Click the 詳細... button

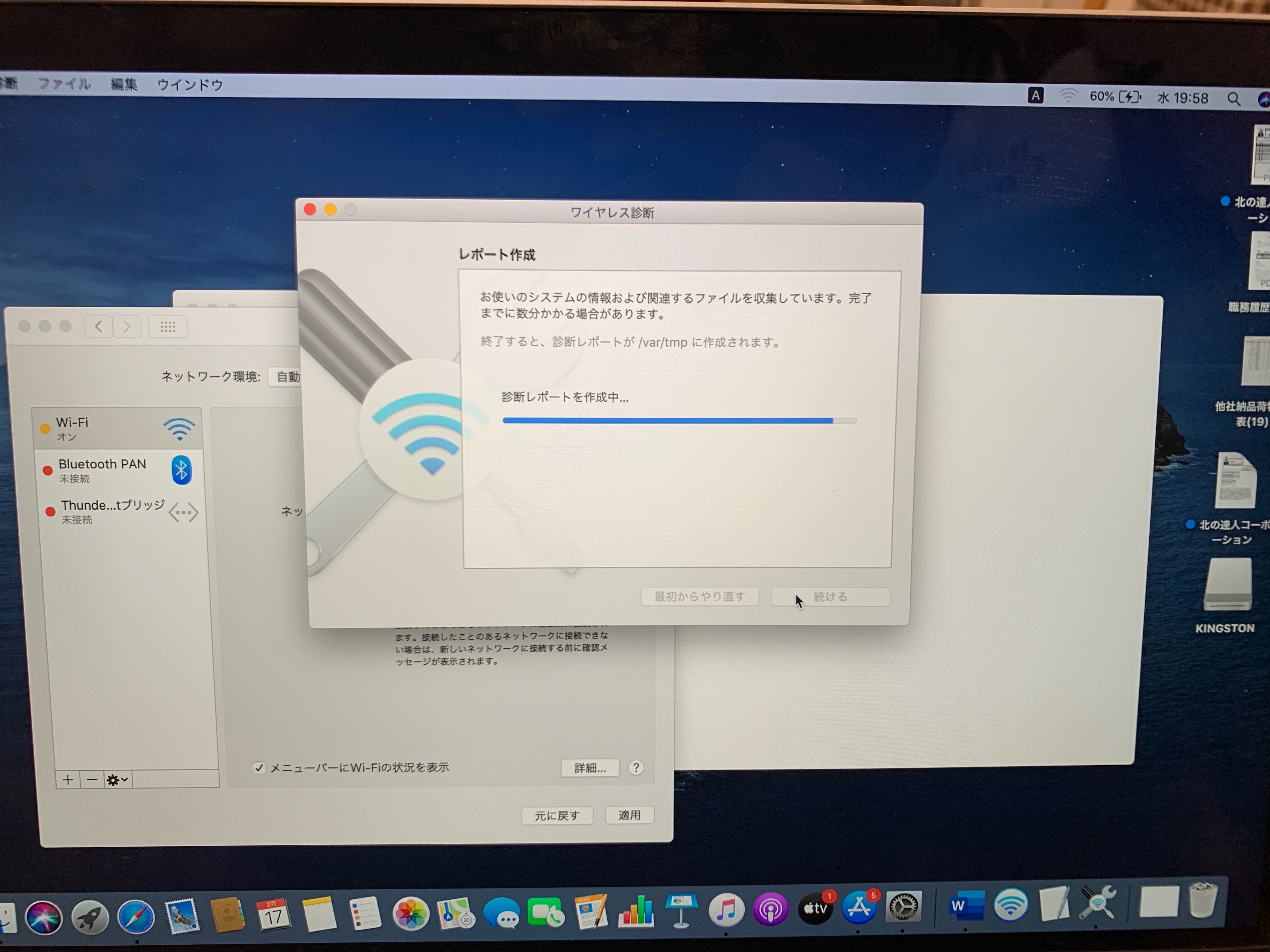590,768
